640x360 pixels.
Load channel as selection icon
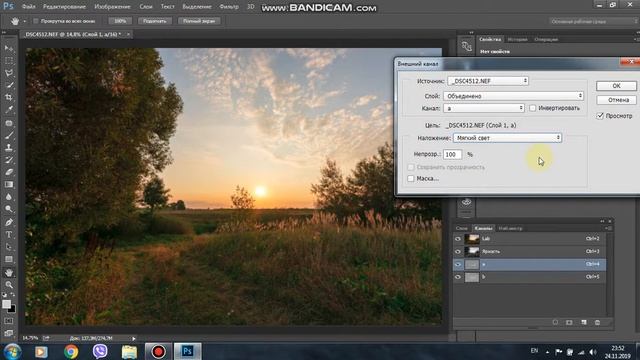coord(555,322)
